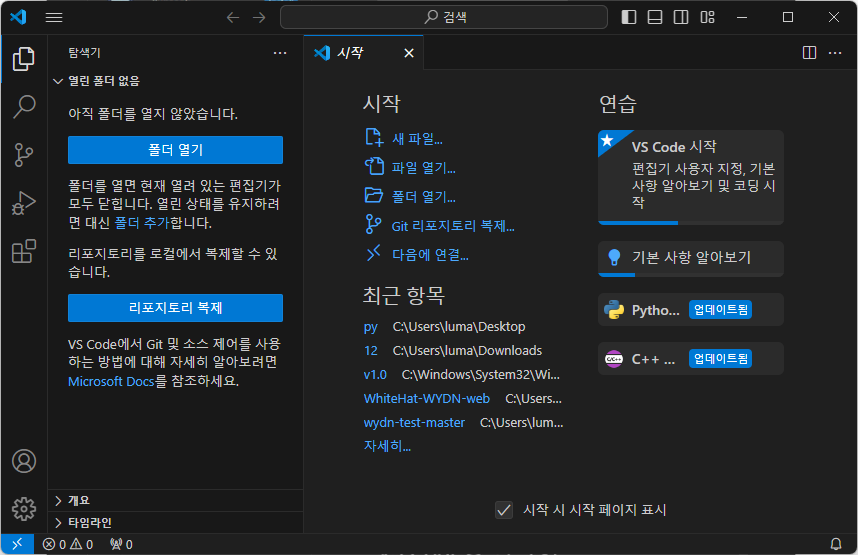Open recent WhiteHat-WYDN-web folder
The height and width of the screenshot is (555, 858).
[426, 399]
